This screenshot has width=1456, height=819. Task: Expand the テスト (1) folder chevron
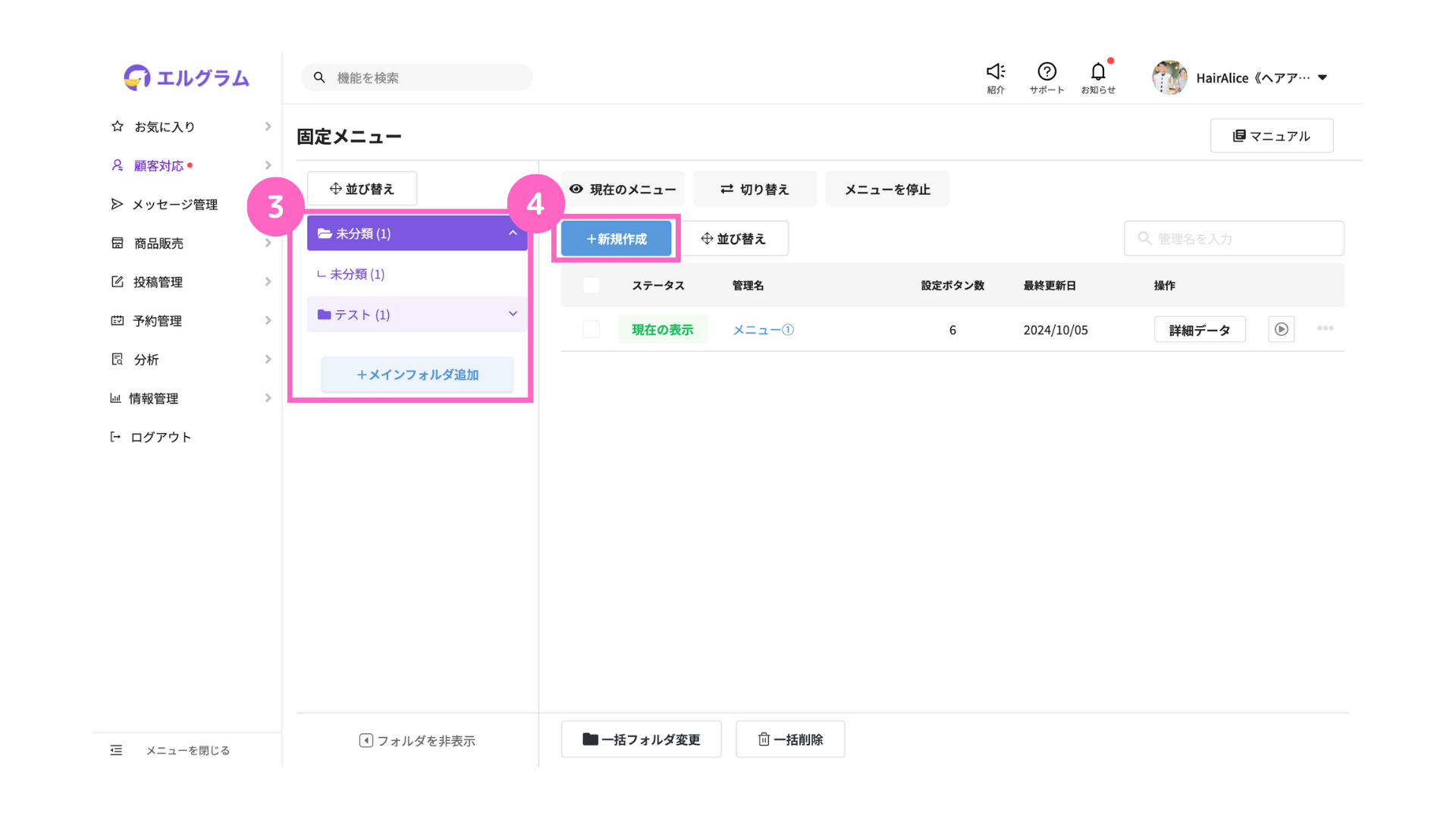513,314
